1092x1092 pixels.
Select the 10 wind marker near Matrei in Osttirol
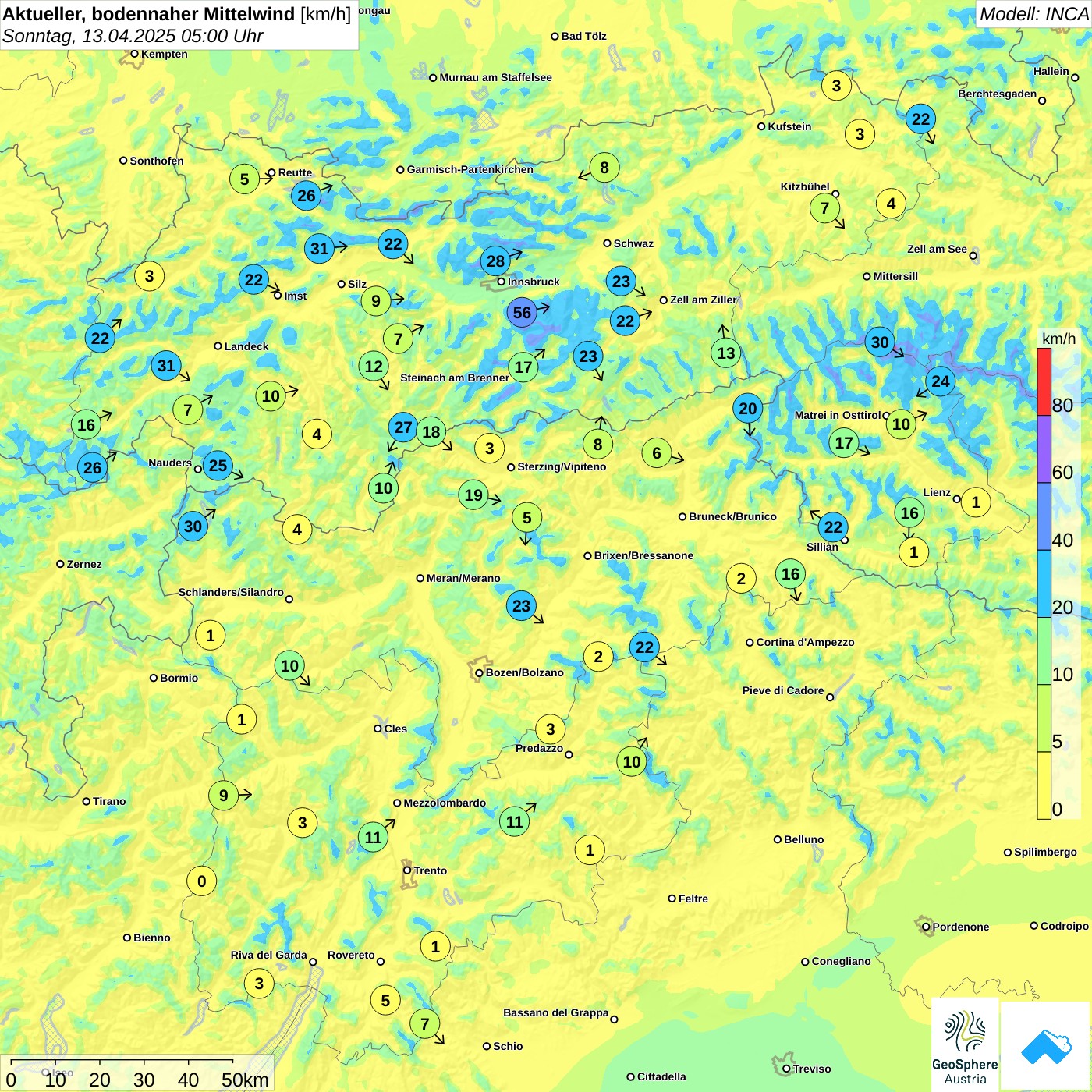pos(901,424)
